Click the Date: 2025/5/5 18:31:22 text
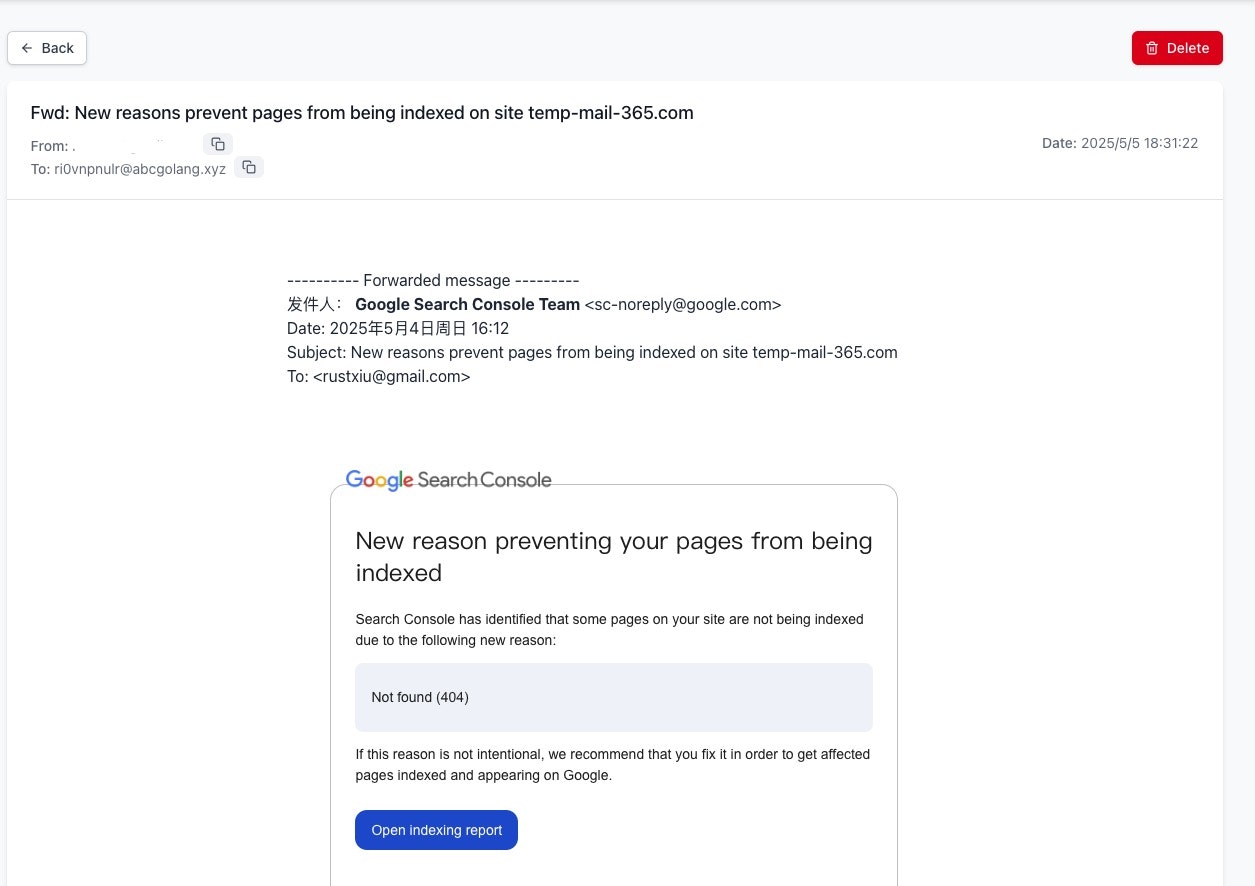The image size is (1255, 886). coord(1120,143)
